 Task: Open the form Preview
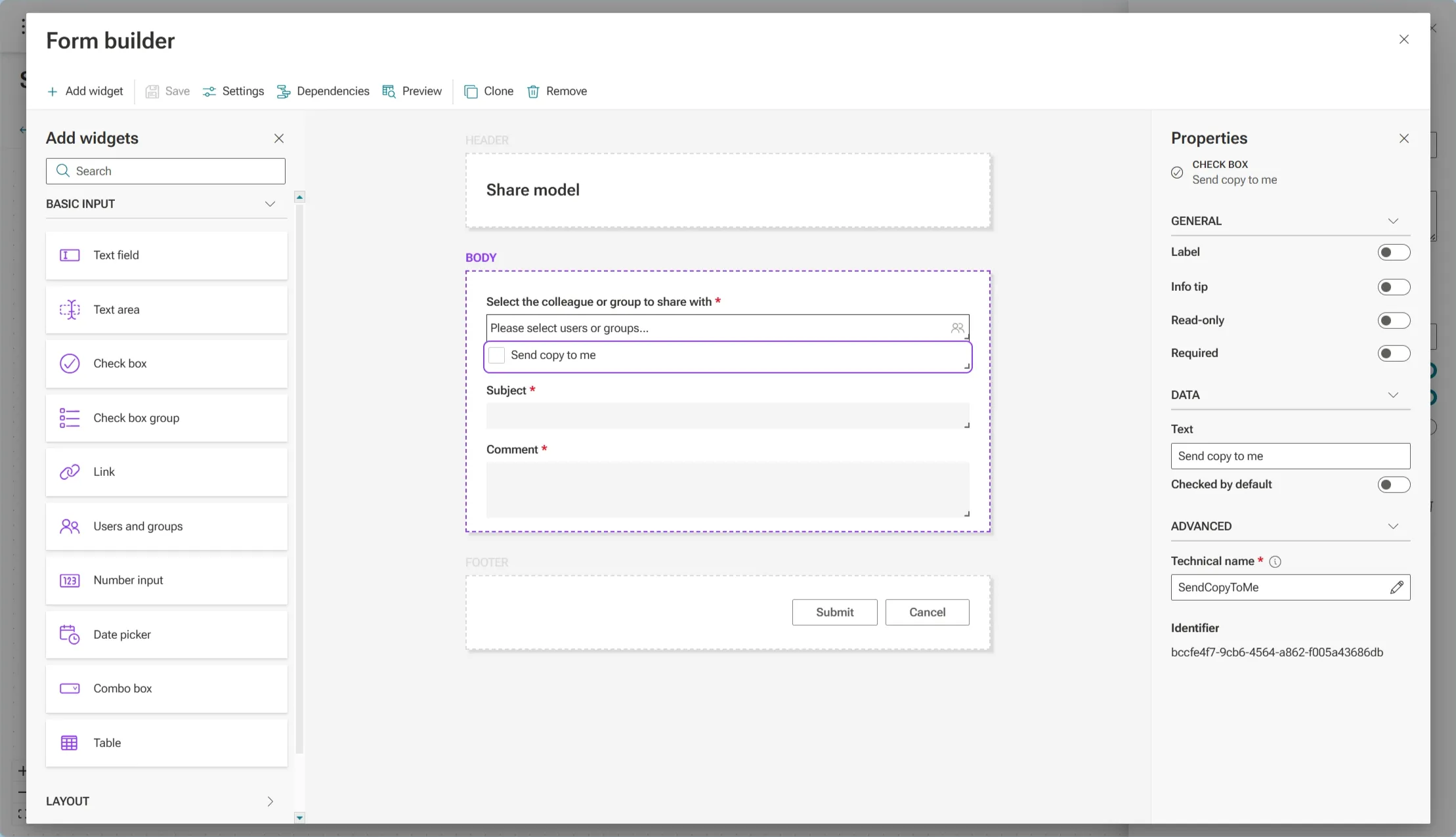pos(412,91)
